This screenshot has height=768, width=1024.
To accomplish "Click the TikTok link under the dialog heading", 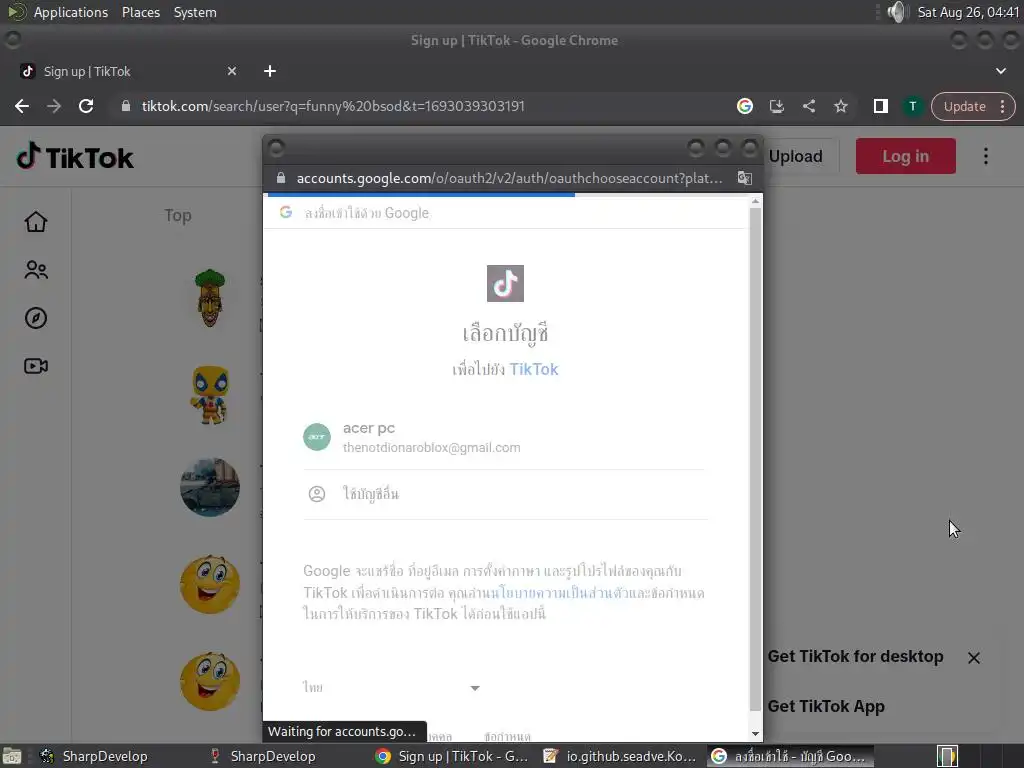I will (534, 370).
